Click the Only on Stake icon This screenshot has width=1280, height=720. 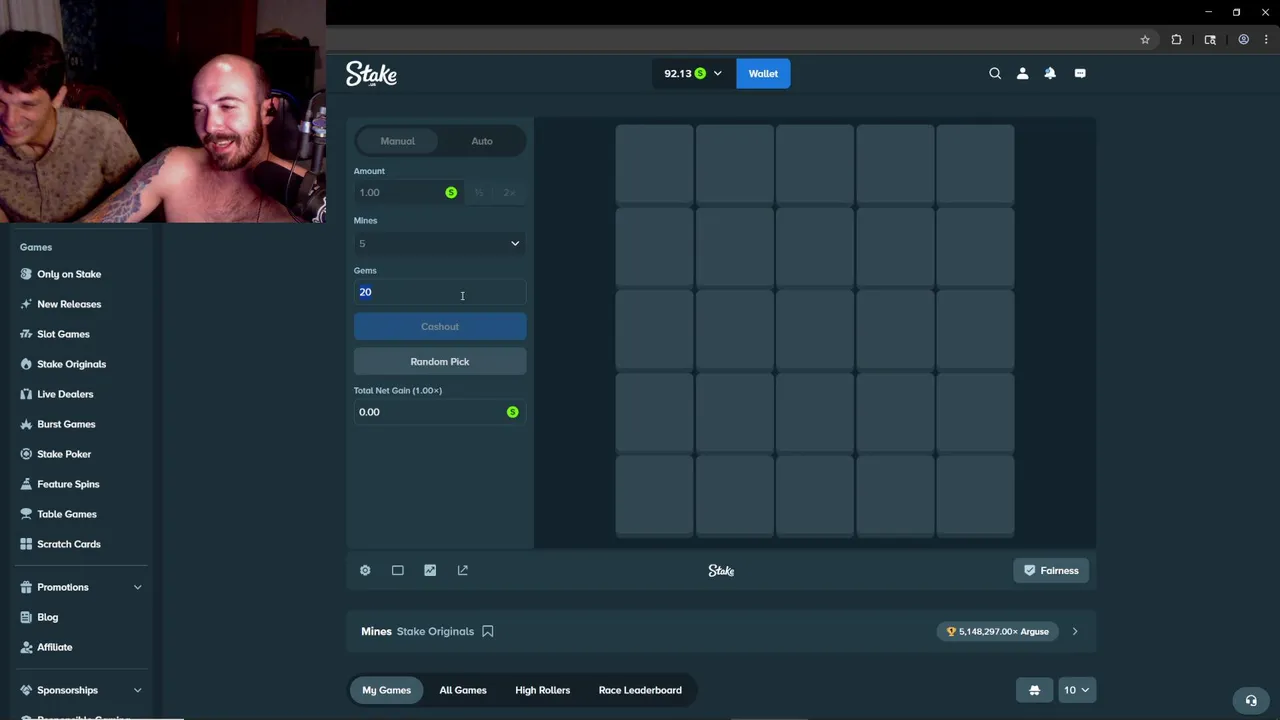(x=26, y=274)
